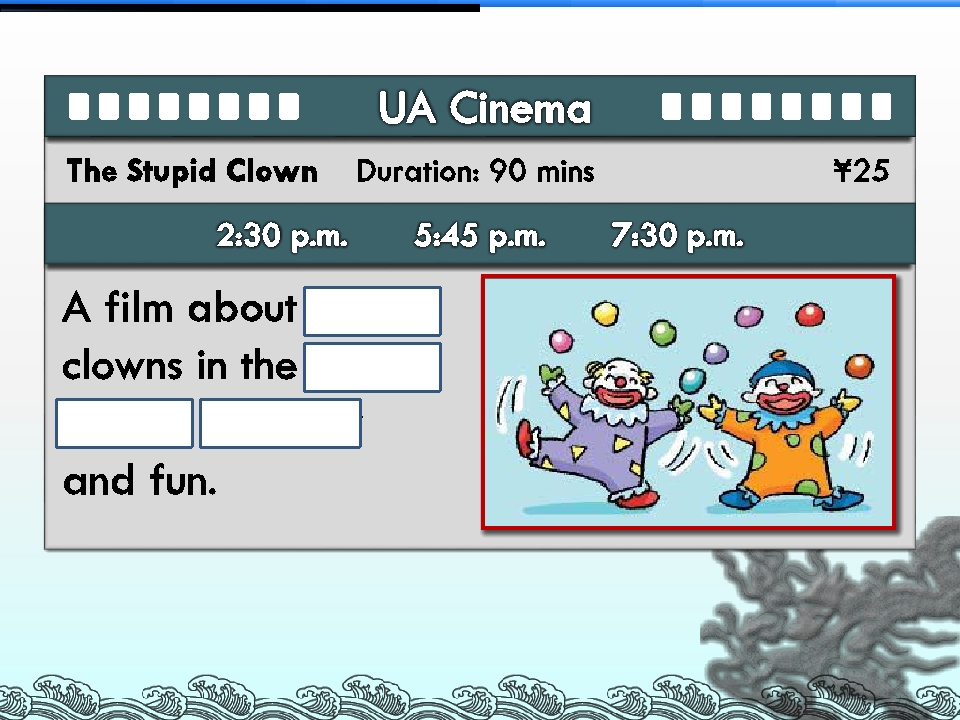The width and height of the screenshot is (960, 720).
Task: Click the ¥25 ticket price
Action: pos(861,170)
